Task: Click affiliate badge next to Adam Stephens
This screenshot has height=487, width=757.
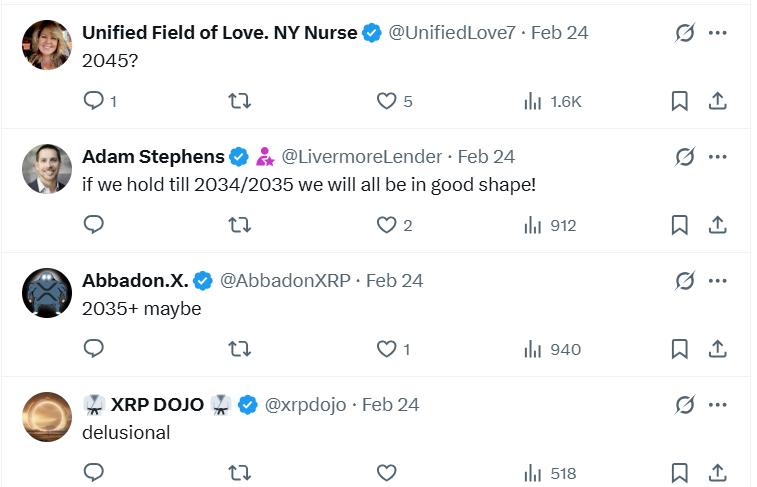Action: point(265,157)
